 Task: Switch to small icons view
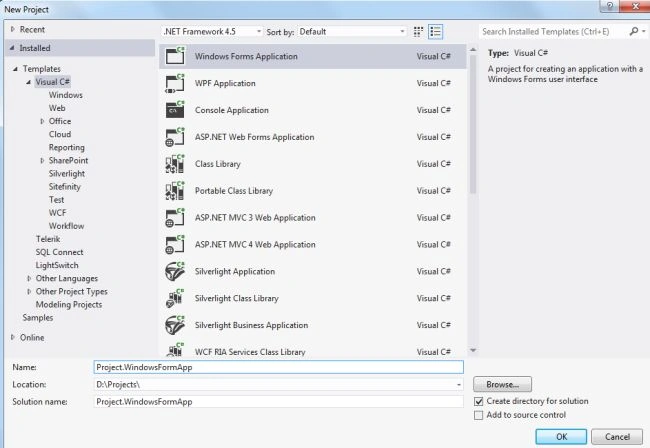pos(418,31)
